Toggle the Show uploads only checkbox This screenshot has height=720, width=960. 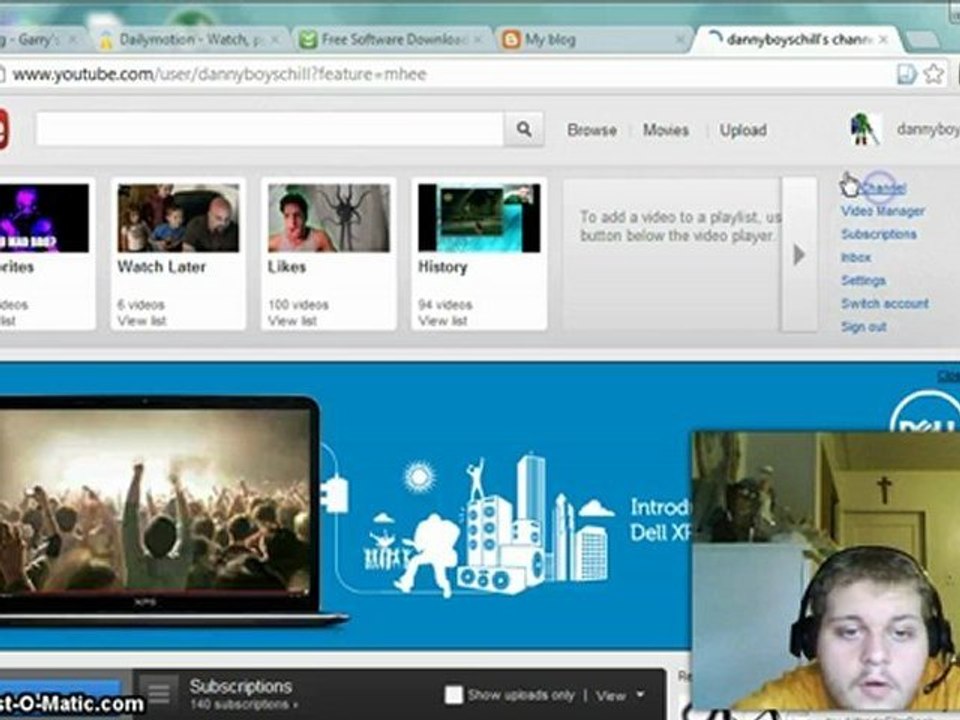pyautogui.click(x=453, y=695)
